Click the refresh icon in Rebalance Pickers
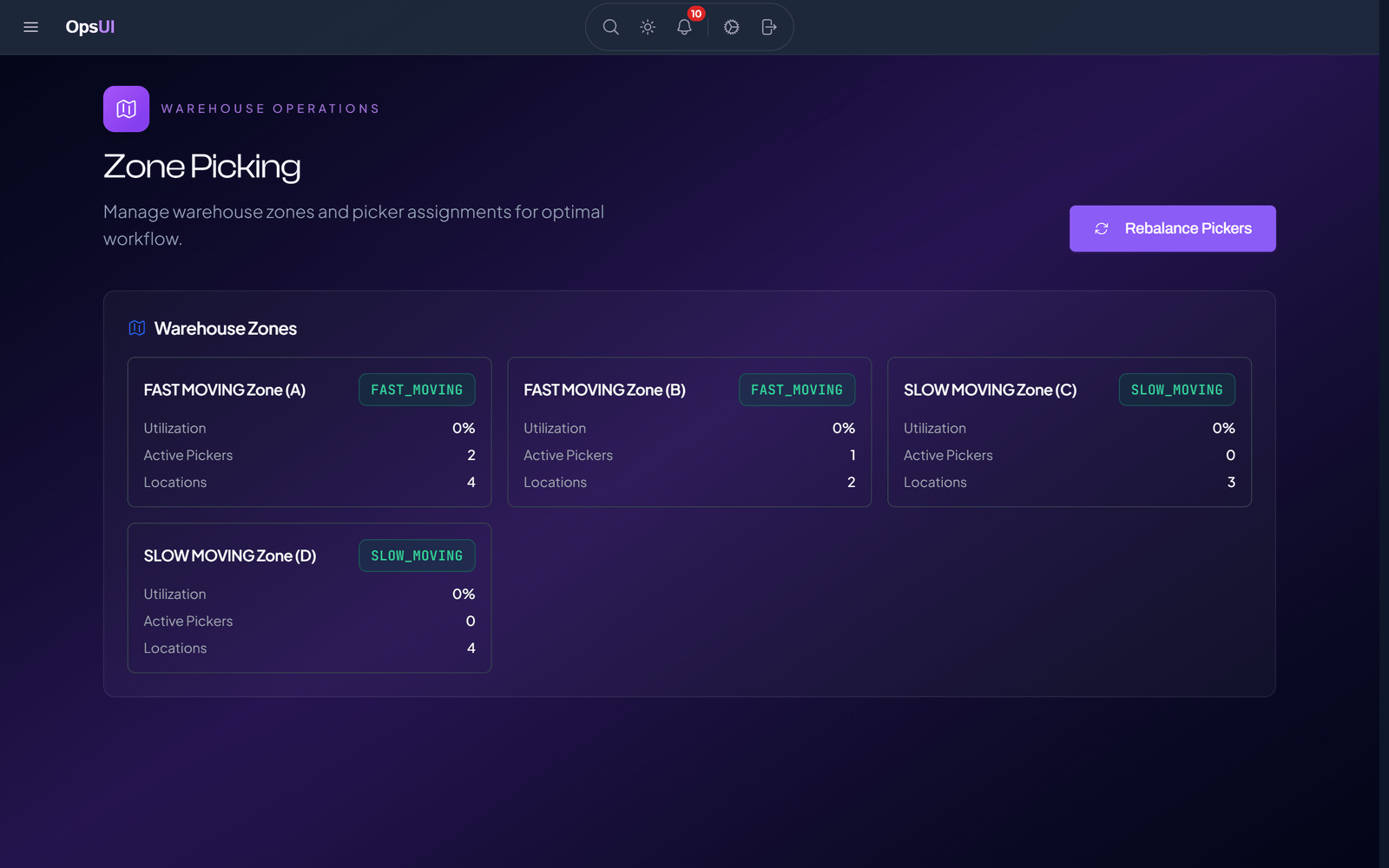The image size is (1389, 868). 1102,228
